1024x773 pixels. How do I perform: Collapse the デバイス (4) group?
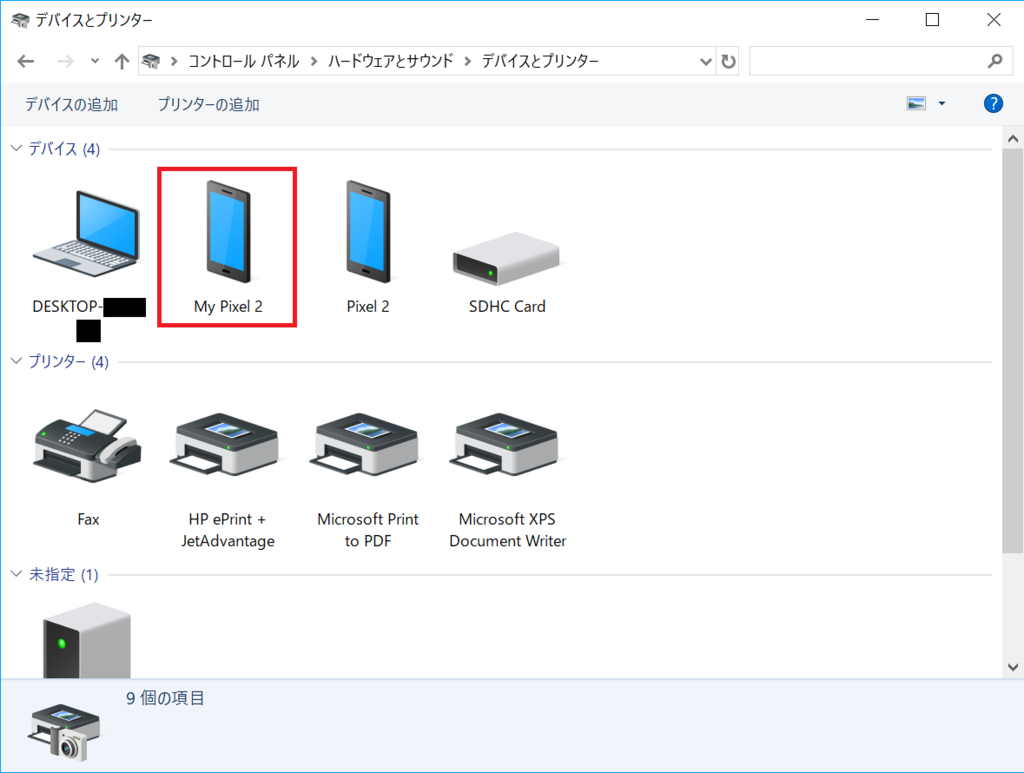(16, 148)
